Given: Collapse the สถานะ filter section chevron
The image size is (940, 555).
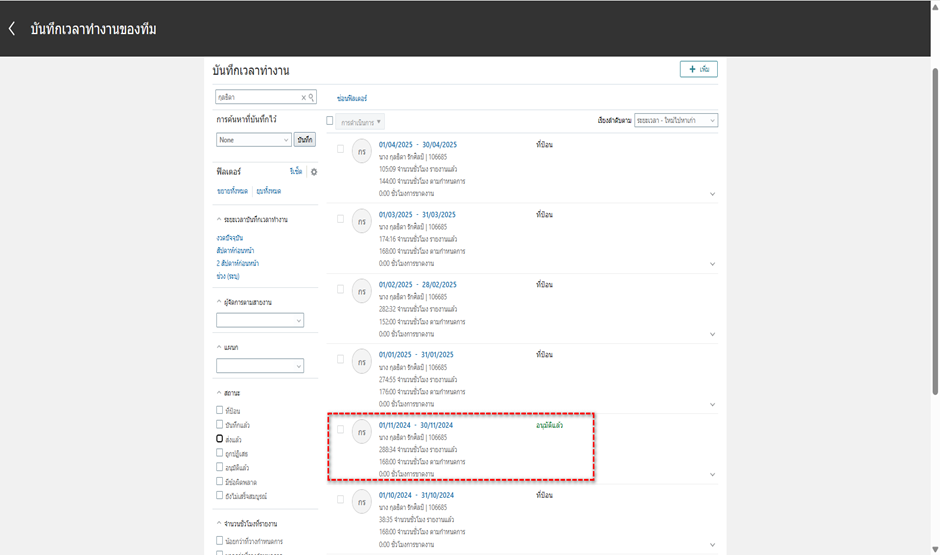Looking at the screenshot, I should pyautogui.click(x=219, y=393).
